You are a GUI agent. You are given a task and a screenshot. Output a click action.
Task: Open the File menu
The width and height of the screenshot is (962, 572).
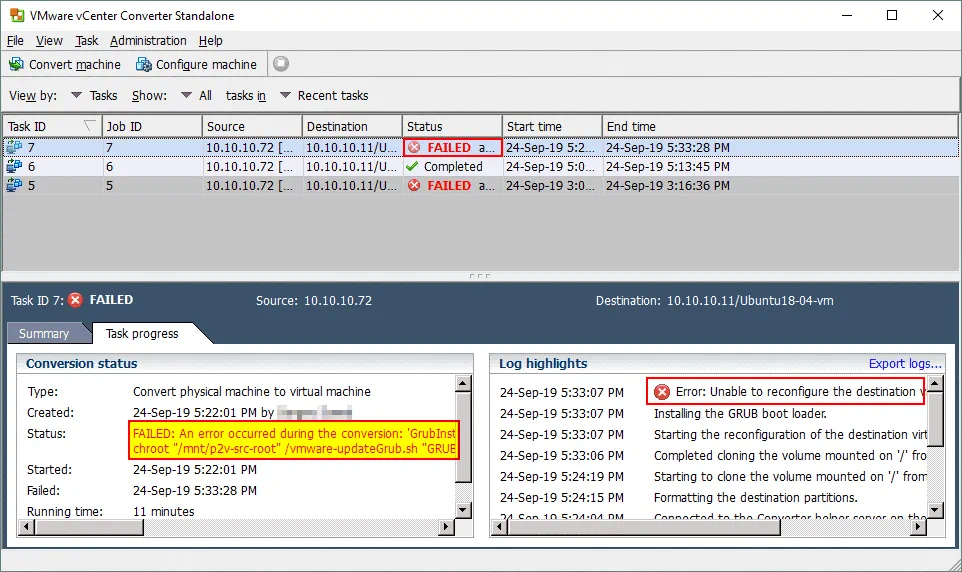click(x=15, y=40)
